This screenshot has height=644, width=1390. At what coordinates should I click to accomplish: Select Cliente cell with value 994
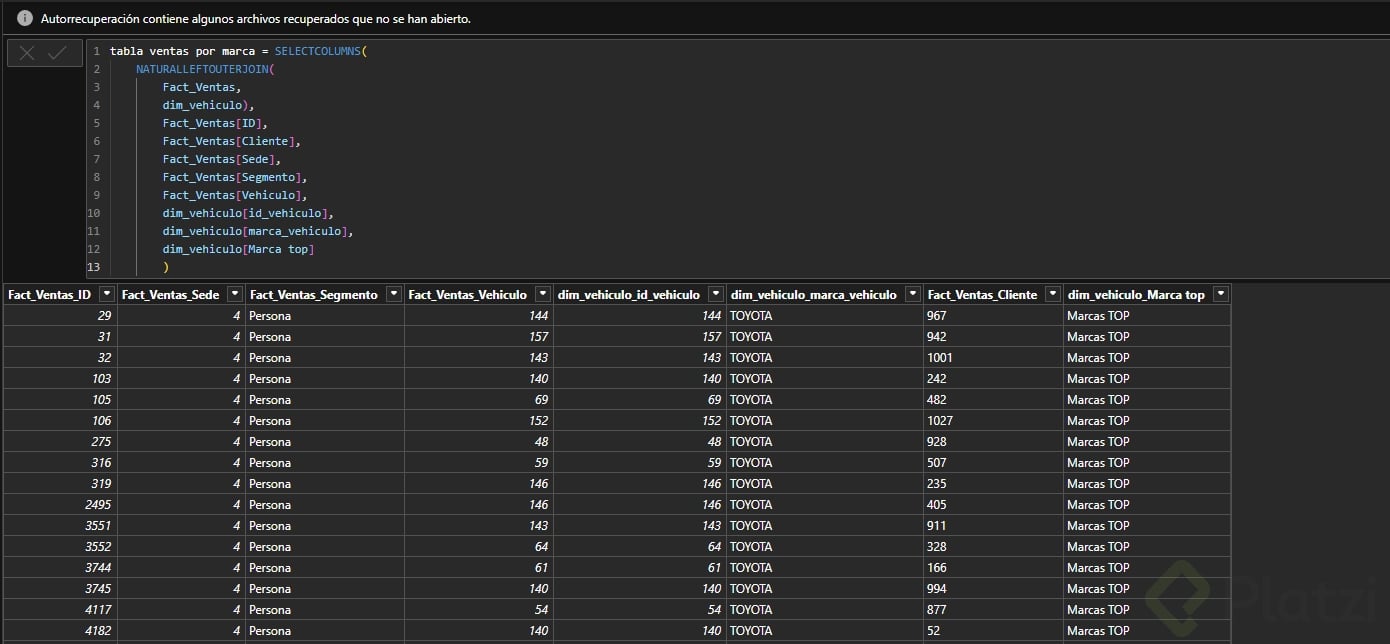tap(993, 588)
